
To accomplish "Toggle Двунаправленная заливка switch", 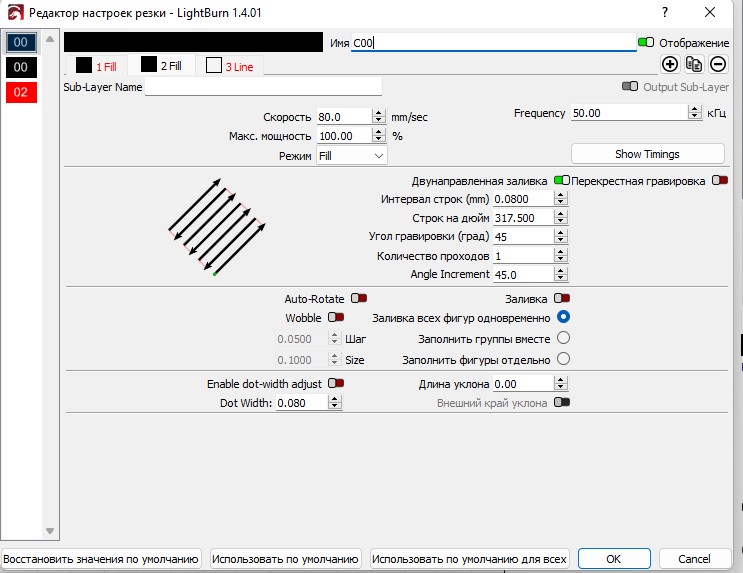I will pyautogui.click(x=562, y=180).
